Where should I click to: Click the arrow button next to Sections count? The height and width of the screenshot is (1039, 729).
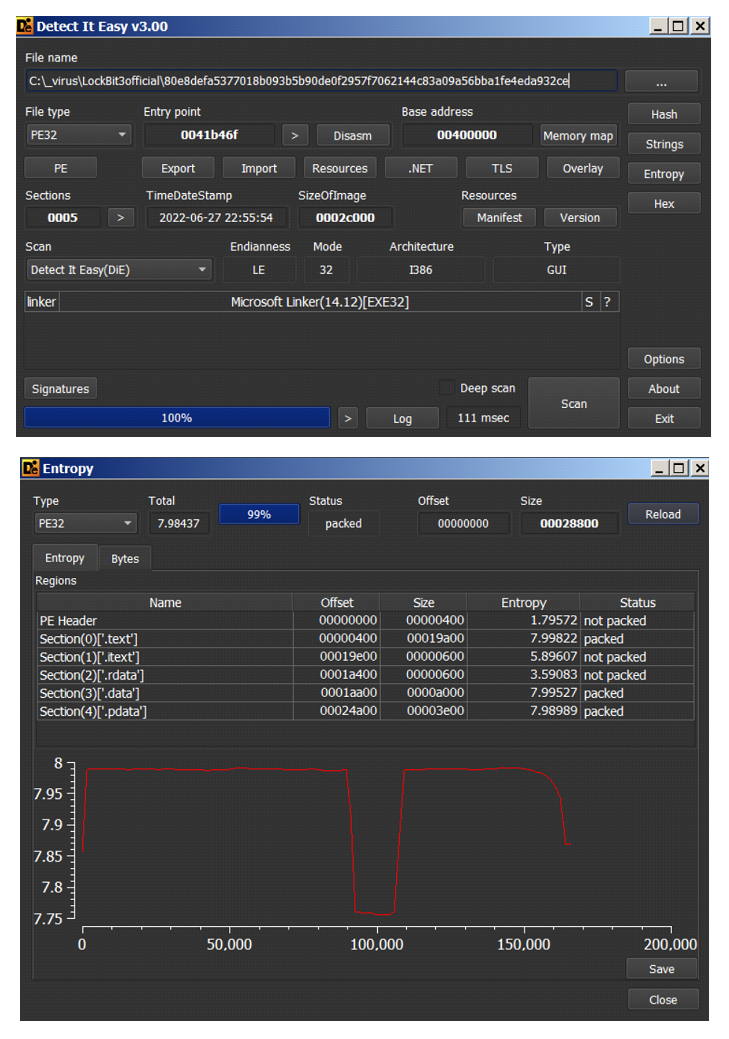pos(120,217)
